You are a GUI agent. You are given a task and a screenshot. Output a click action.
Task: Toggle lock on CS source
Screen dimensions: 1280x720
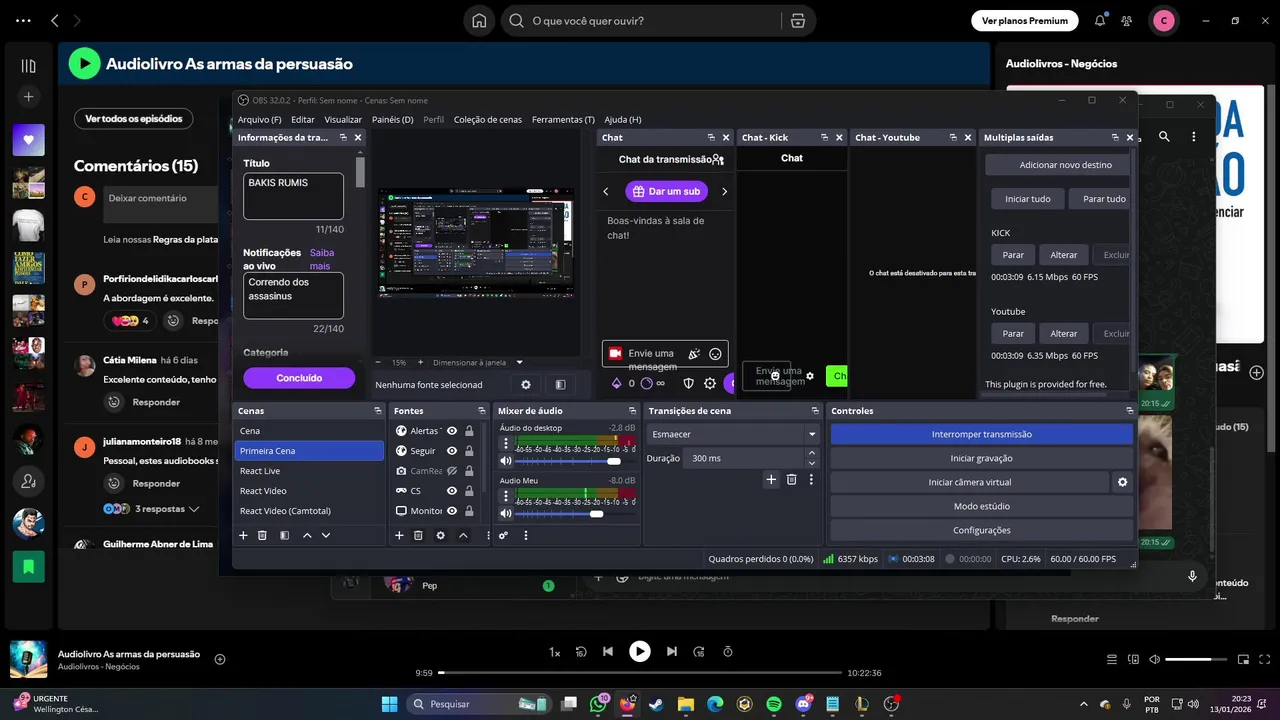[x=469, y=491]
